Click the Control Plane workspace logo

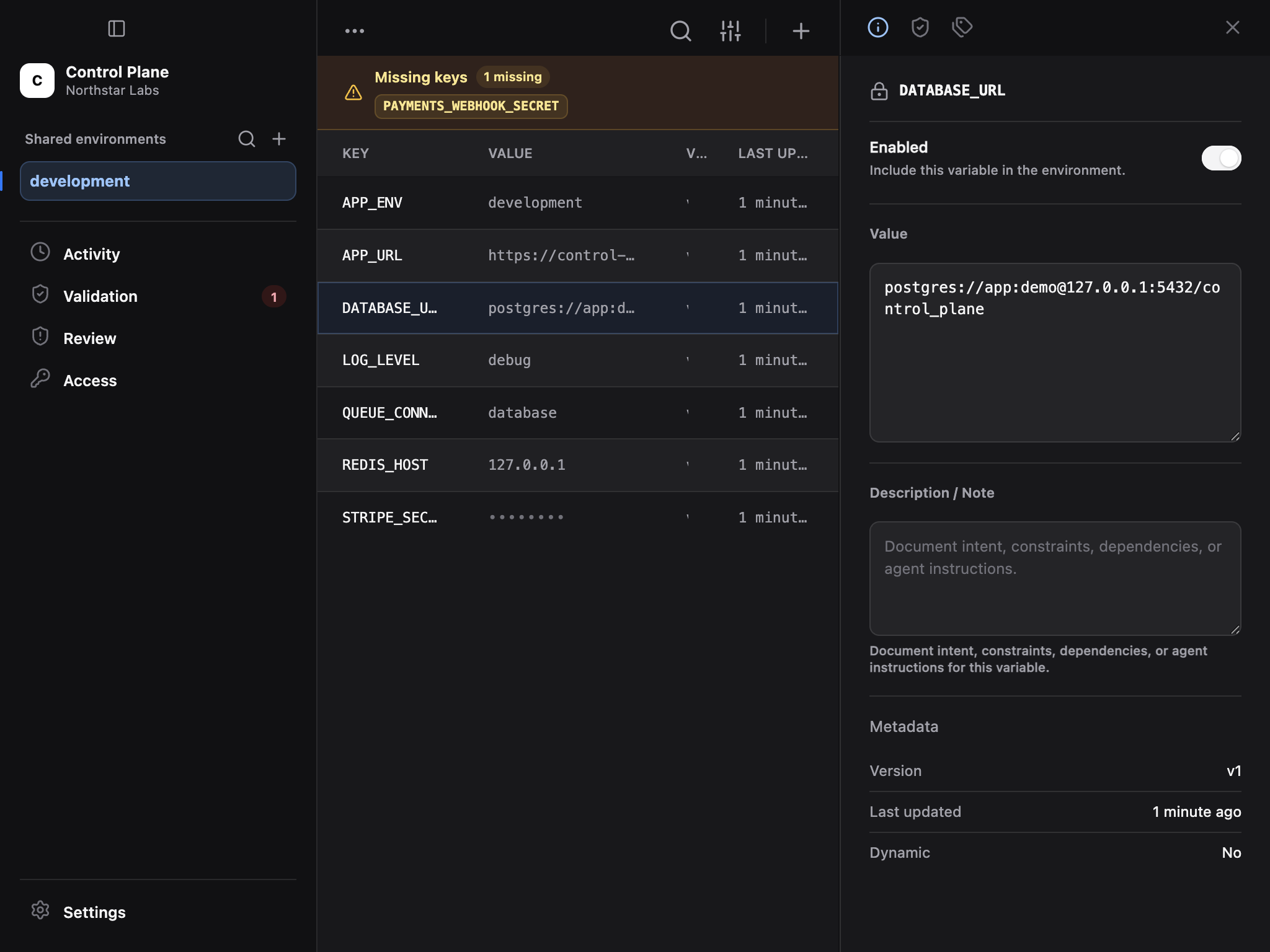pyautogui.click(x=37, y=81)
